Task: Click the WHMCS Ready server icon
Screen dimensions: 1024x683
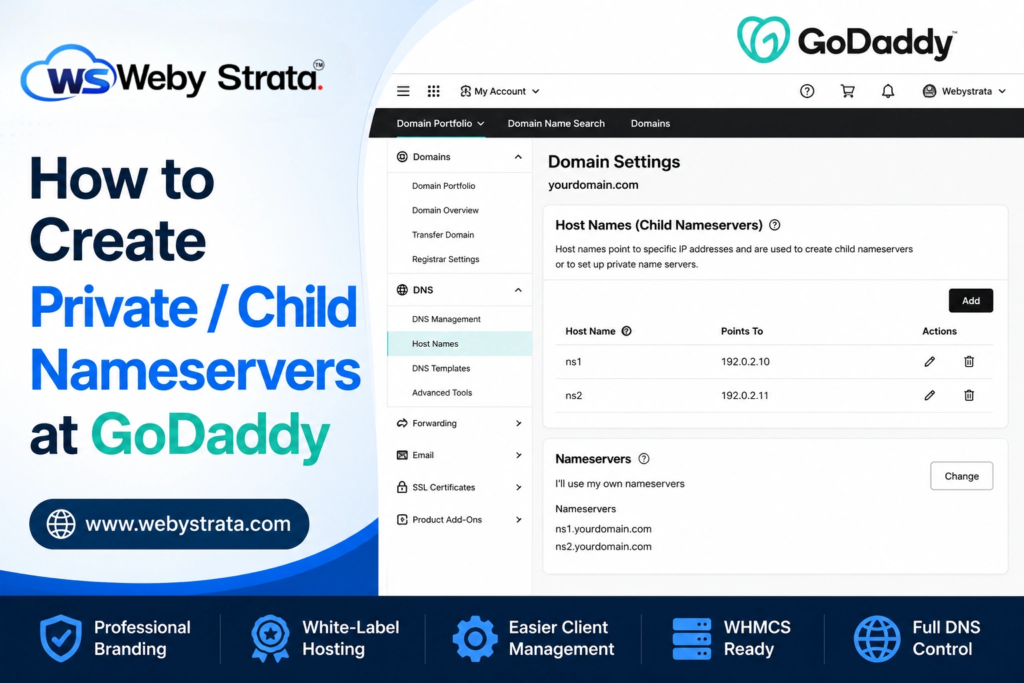Action: tap(692, 639)
